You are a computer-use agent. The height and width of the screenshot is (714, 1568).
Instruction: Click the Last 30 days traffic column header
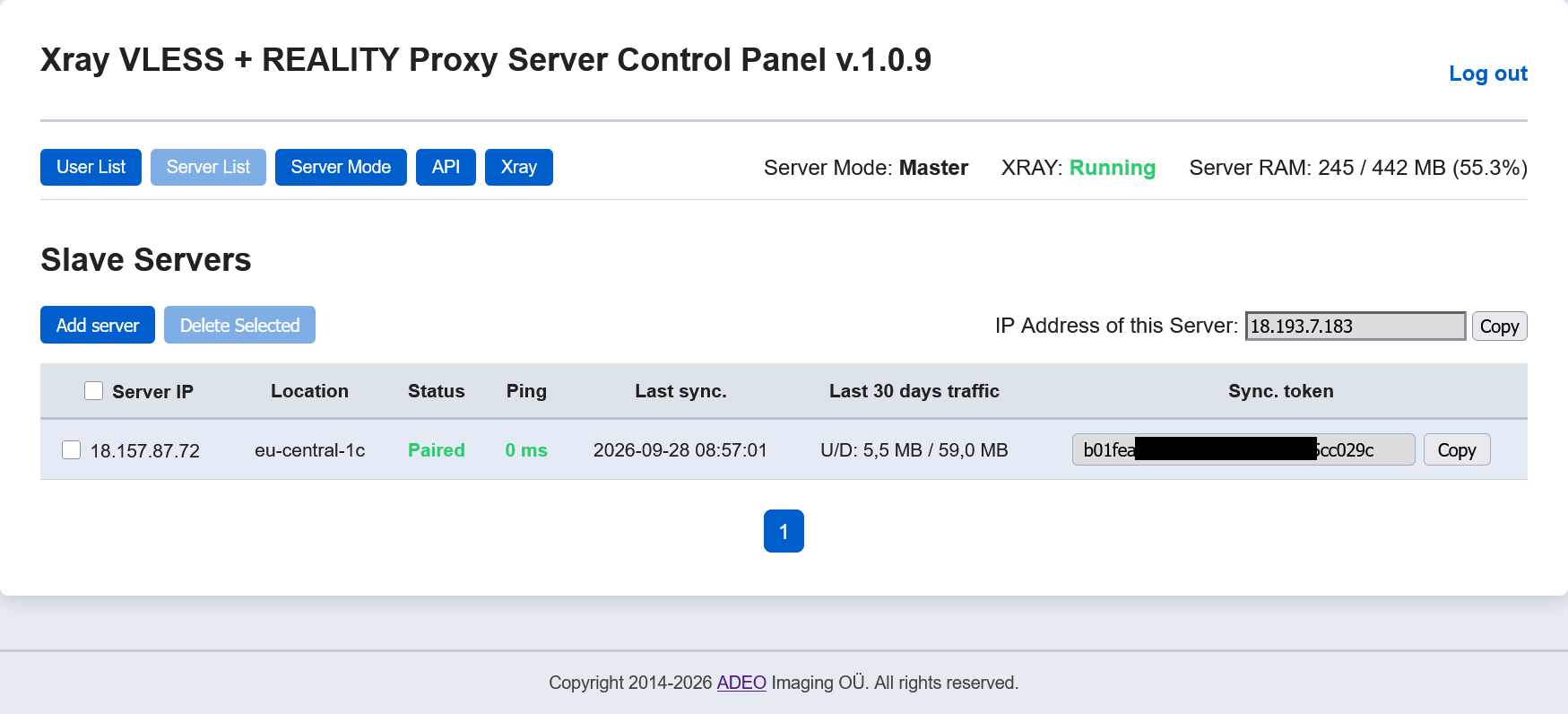pyautogui.click(x=914, y=391)
